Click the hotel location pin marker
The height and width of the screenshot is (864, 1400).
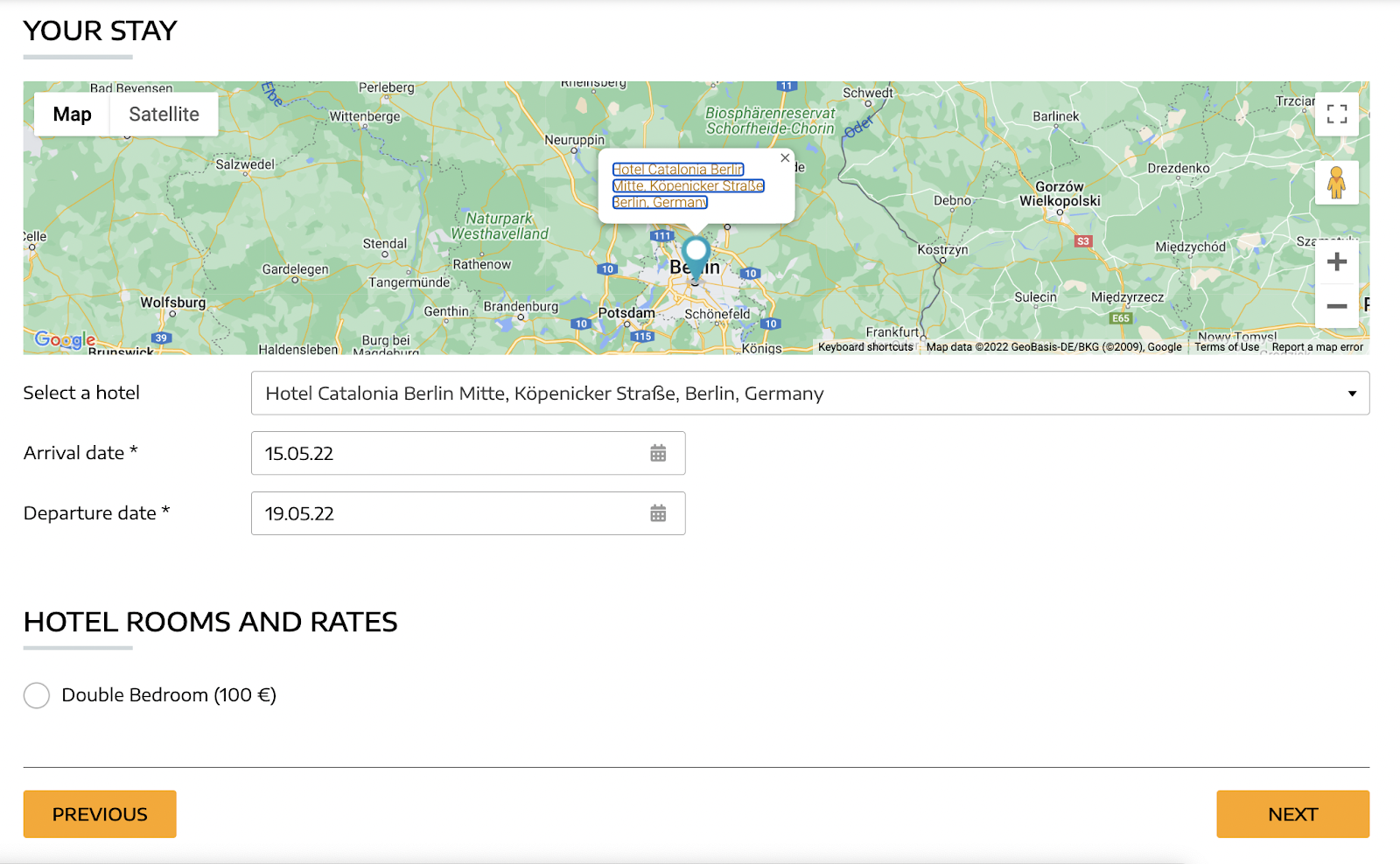click(696, 257)
